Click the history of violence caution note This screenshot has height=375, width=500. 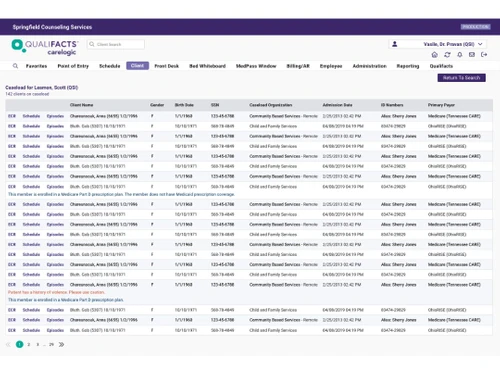click(x=56, y=292)
